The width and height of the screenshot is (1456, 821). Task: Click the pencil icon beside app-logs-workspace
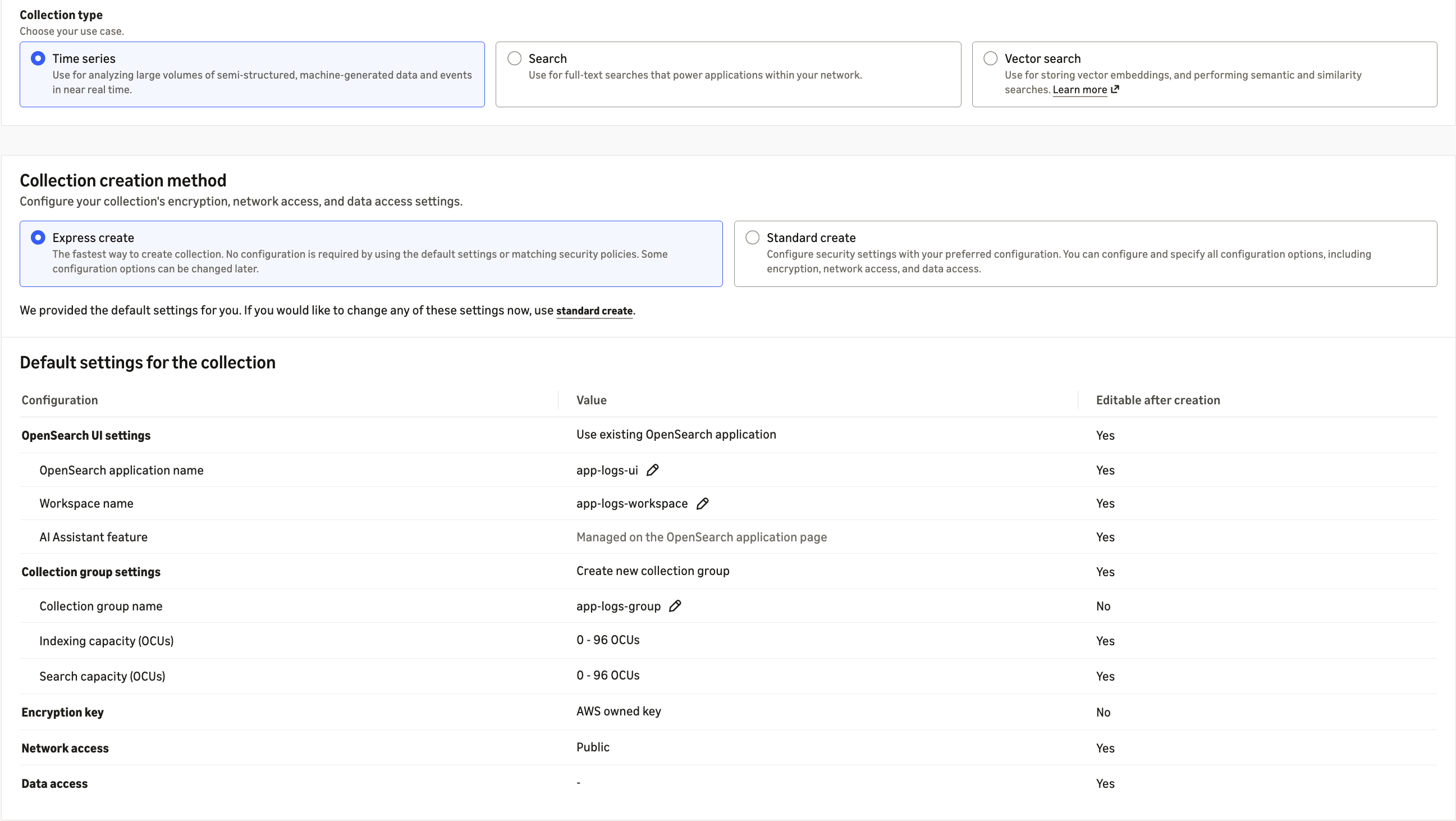pyautogui.click(x=702, y=503)
